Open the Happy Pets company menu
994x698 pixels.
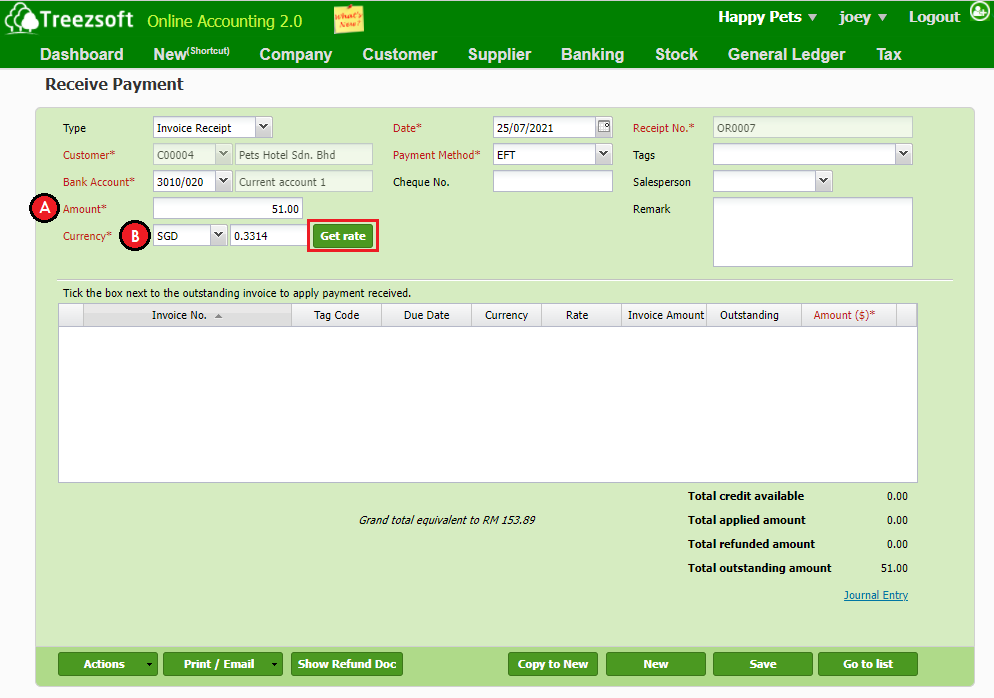click(x=767, y=17)
